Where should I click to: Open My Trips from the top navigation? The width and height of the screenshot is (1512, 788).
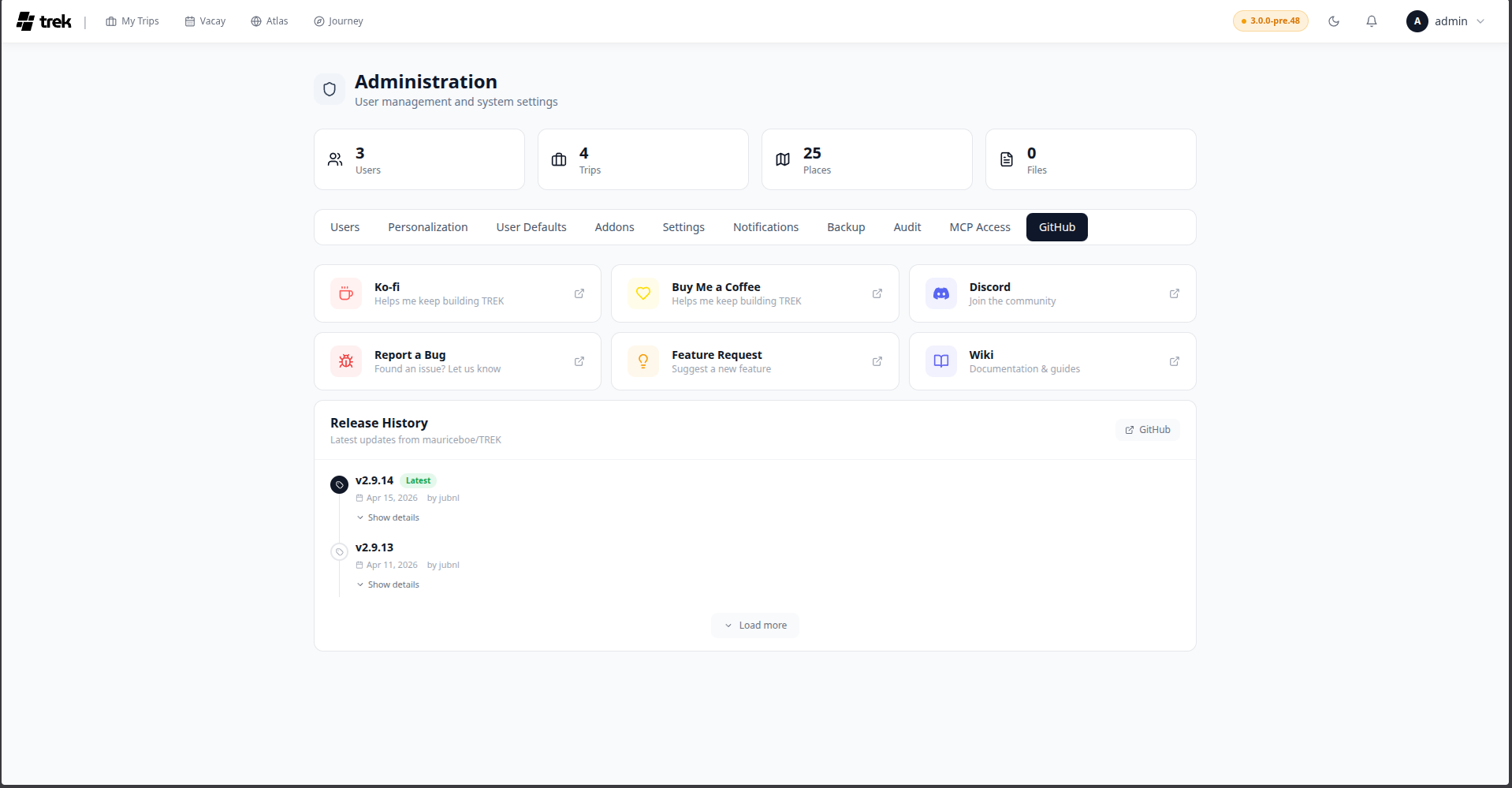pos(132,21)
